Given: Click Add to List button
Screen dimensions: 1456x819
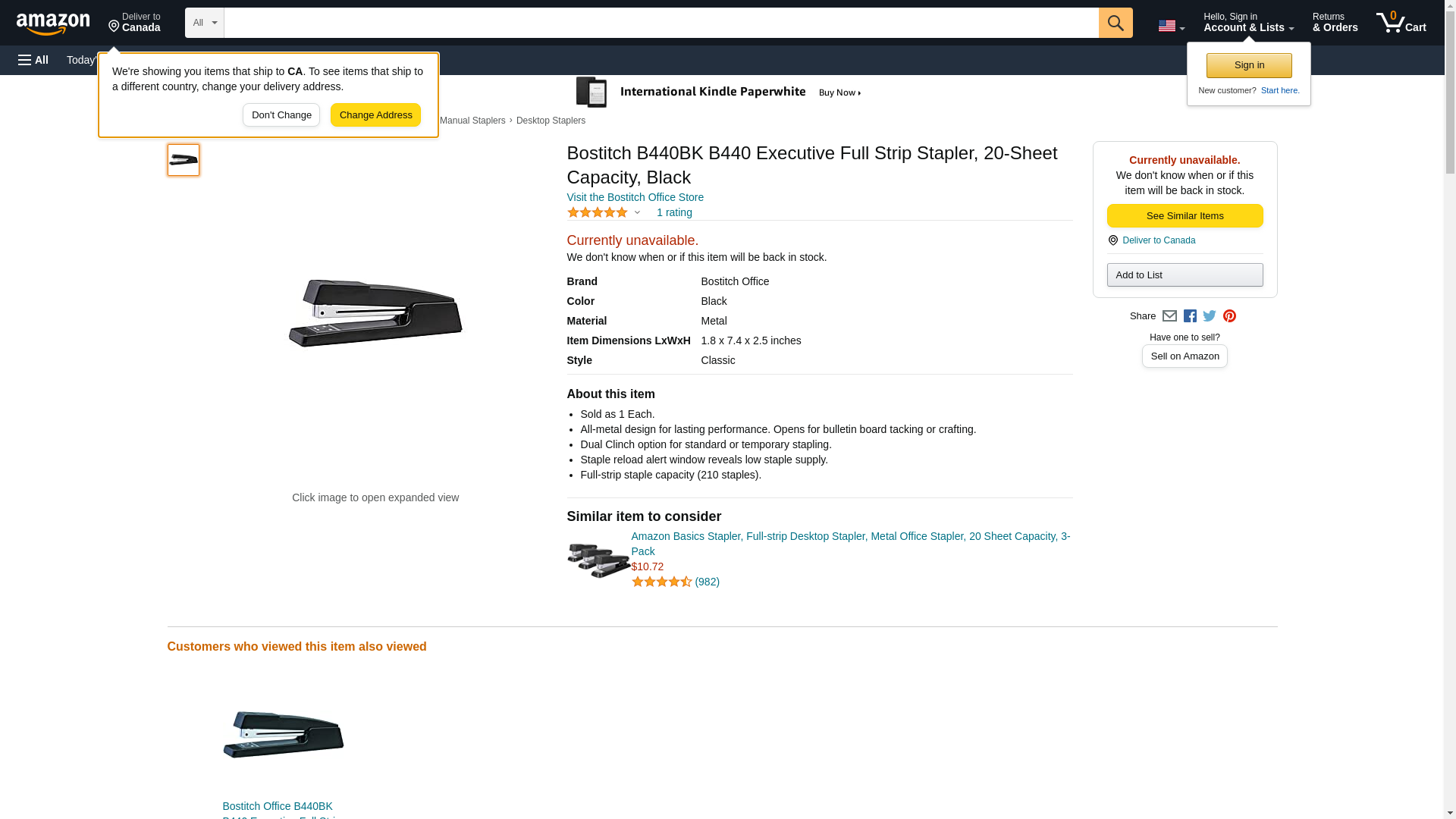Looking at the screenshot, I should [x=1185, y=275].
